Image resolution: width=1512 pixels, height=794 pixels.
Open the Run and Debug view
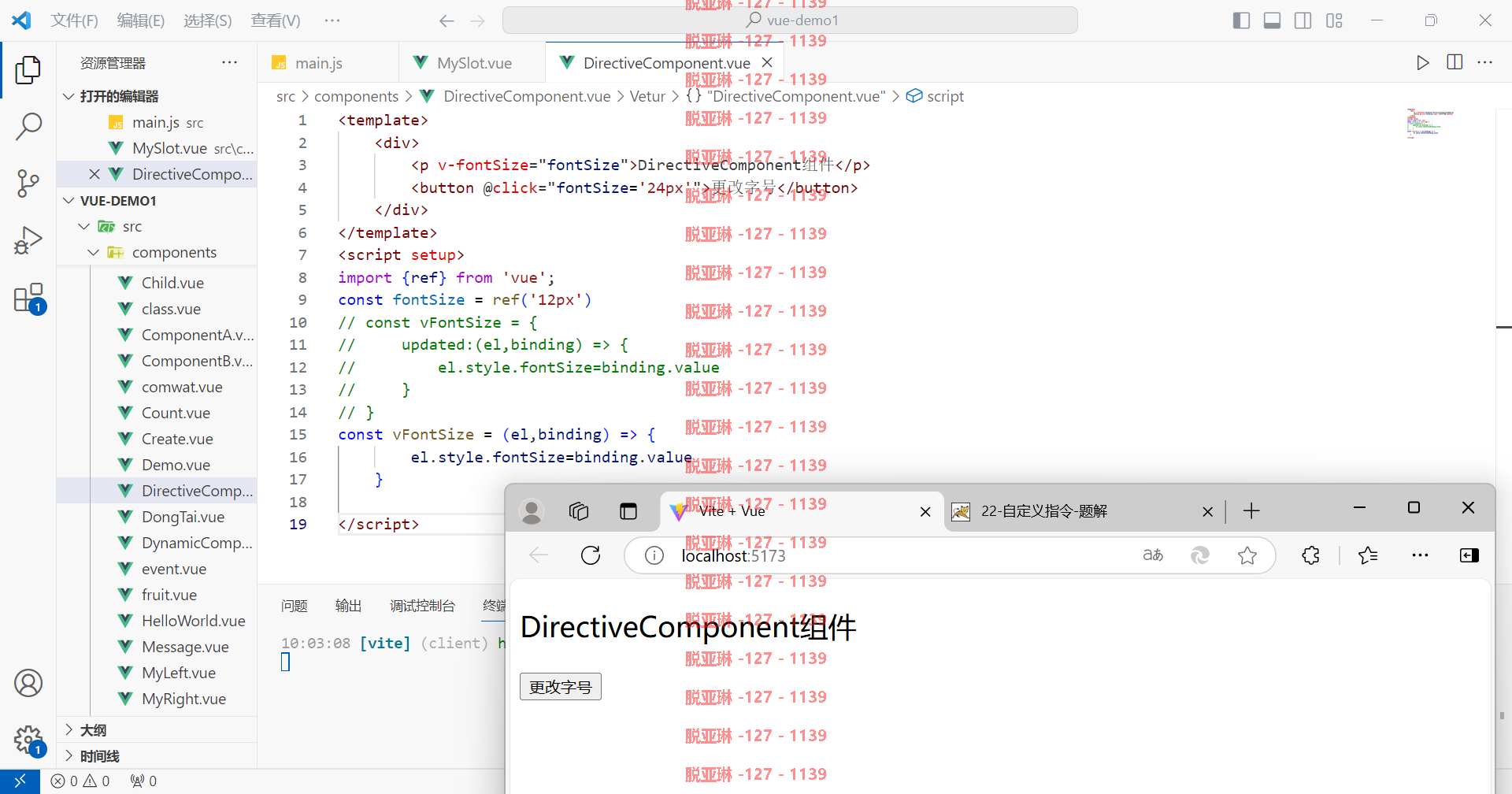[28, 240]
